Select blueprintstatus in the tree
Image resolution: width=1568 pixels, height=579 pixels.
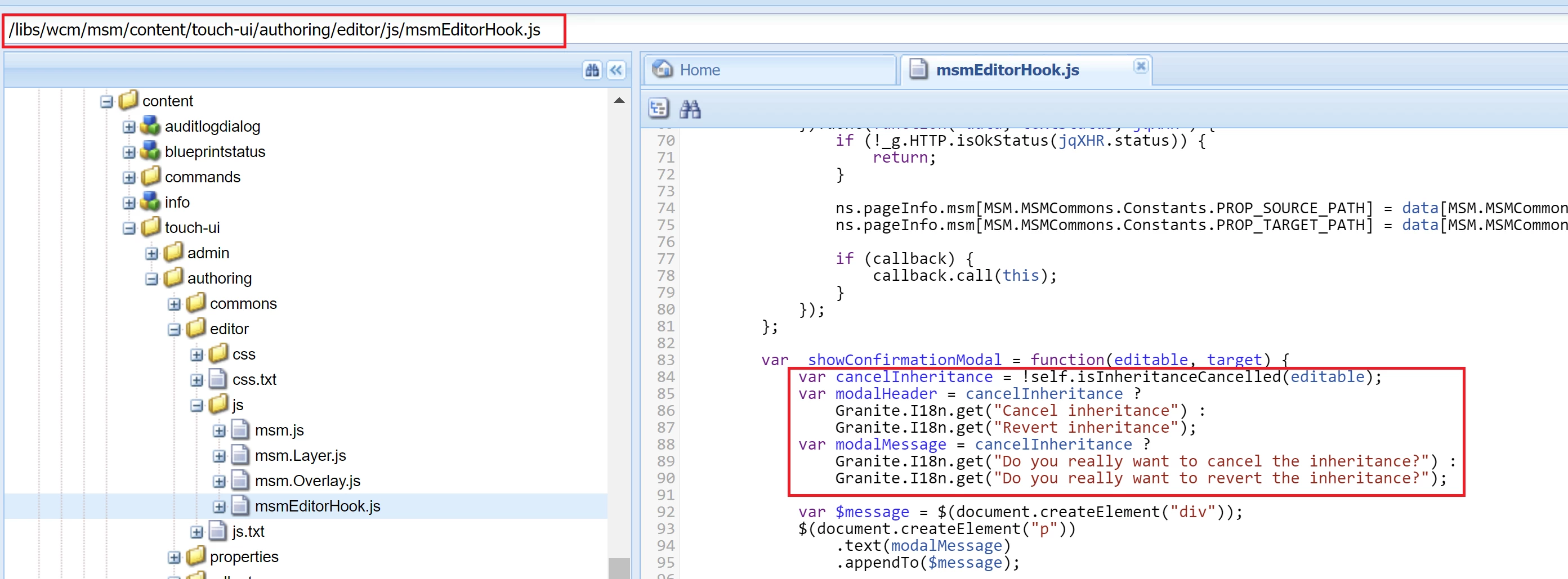215,151
